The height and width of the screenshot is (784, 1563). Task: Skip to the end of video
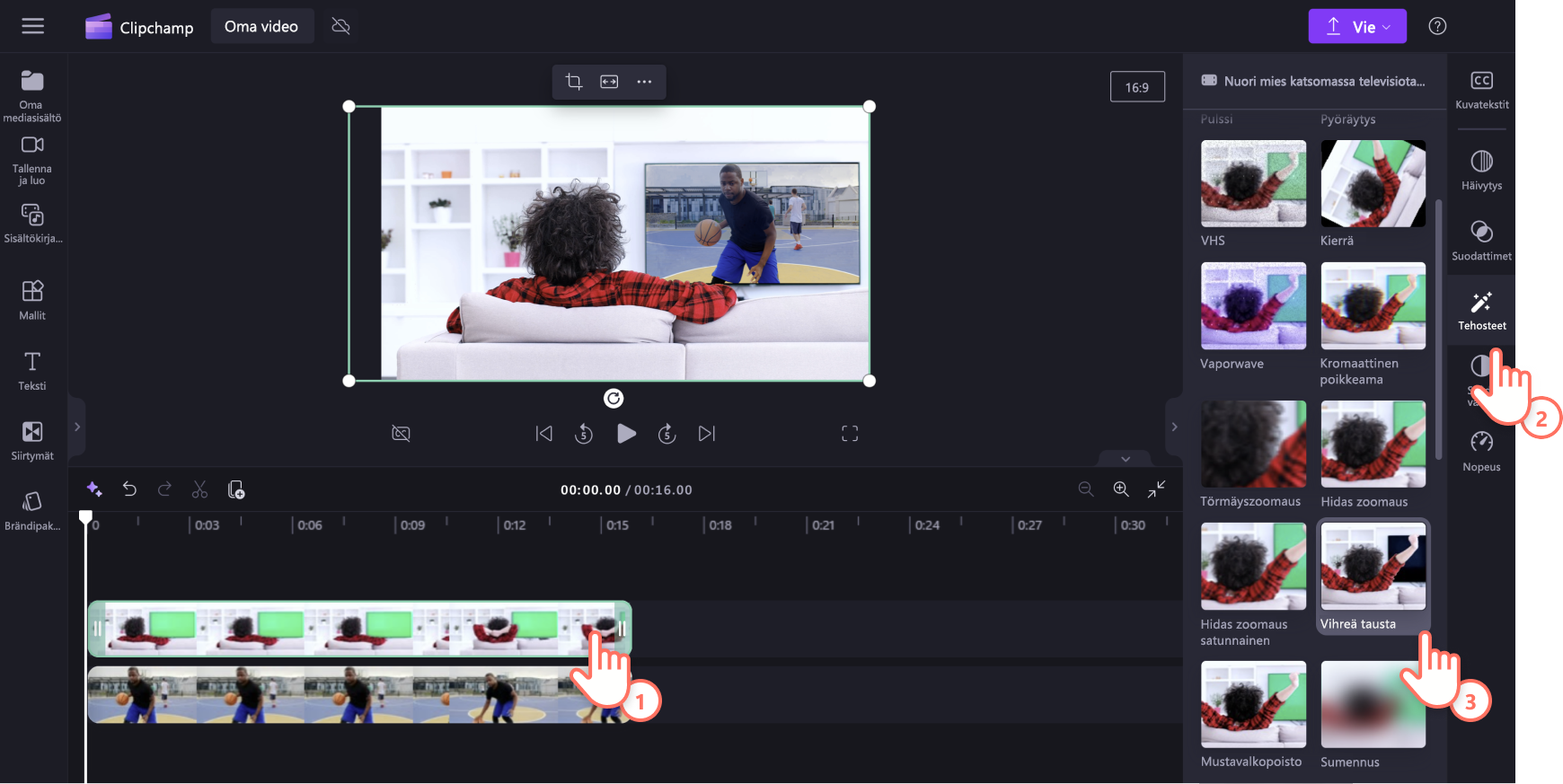point(707,434)
